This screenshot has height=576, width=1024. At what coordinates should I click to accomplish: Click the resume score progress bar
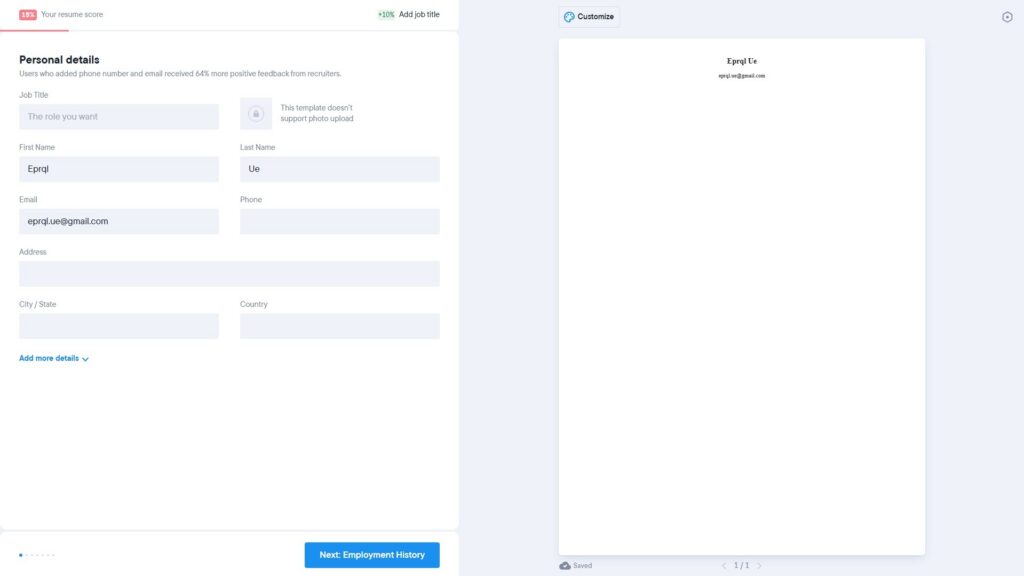pos(34,30)
